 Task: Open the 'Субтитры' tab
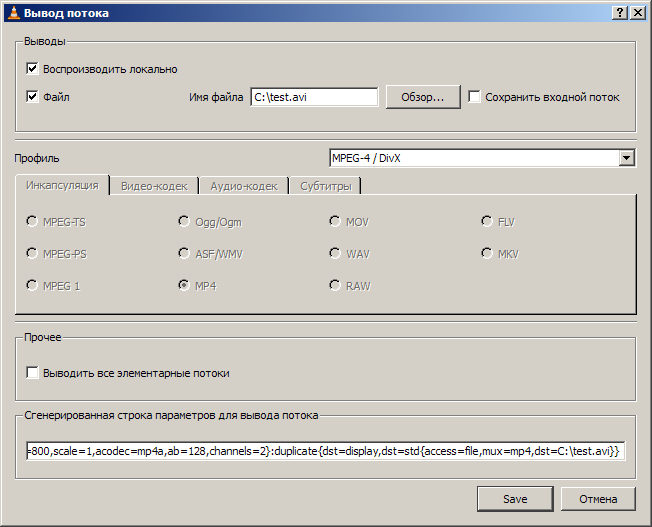click(325, 186)
